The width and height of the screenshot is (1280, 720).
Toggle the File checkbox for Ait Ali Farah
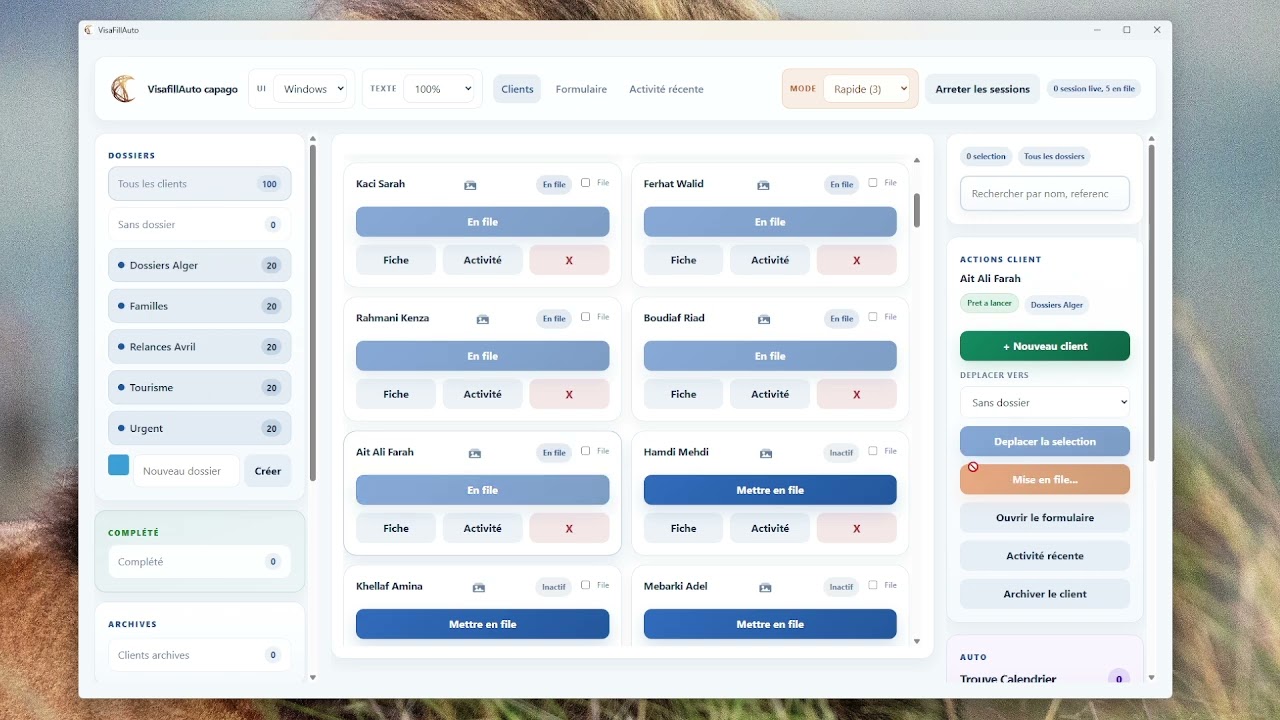586,451
